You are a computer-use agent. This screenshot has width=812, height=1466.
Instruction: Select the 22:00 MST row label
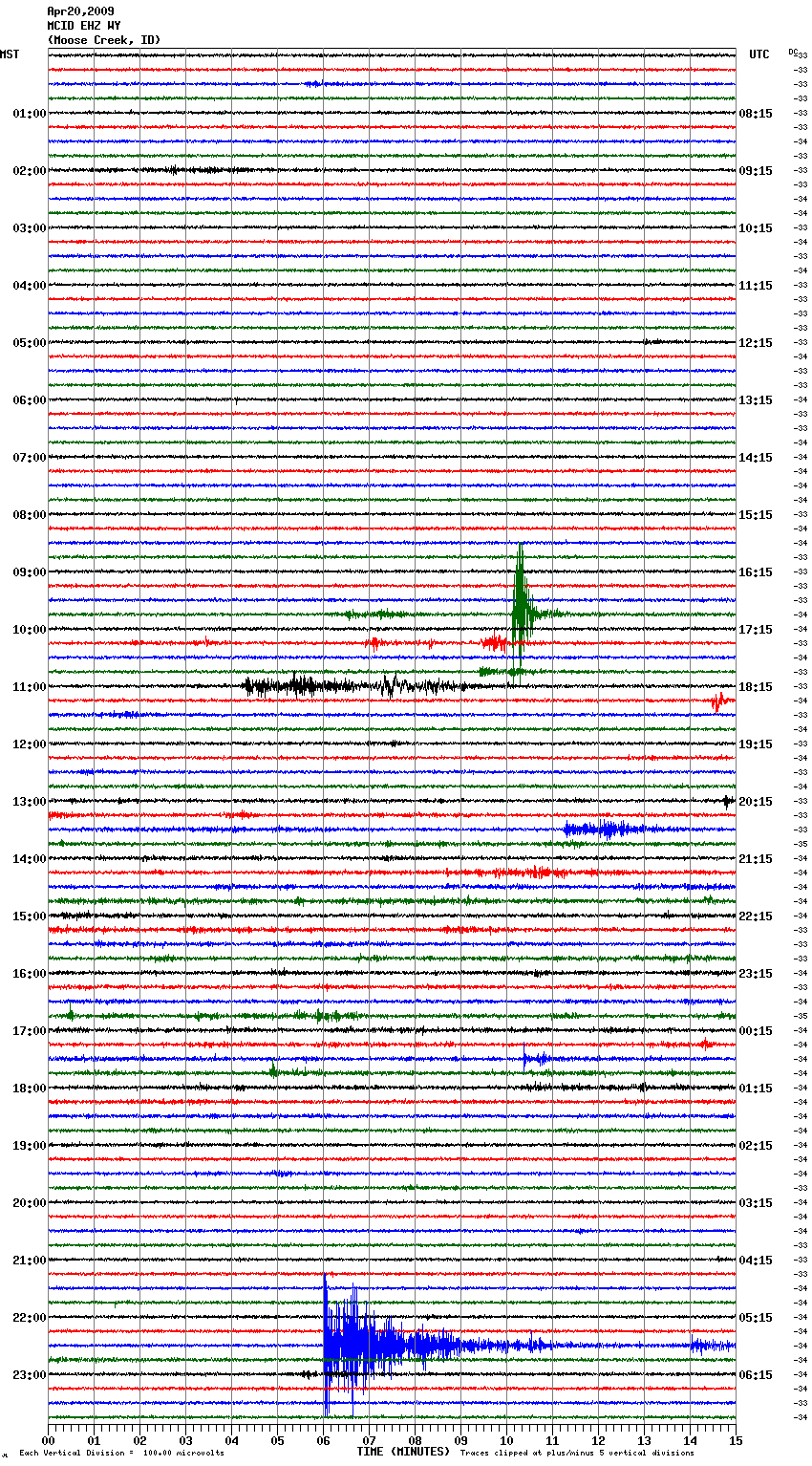pyautogui.click(x=30, y=1318)
